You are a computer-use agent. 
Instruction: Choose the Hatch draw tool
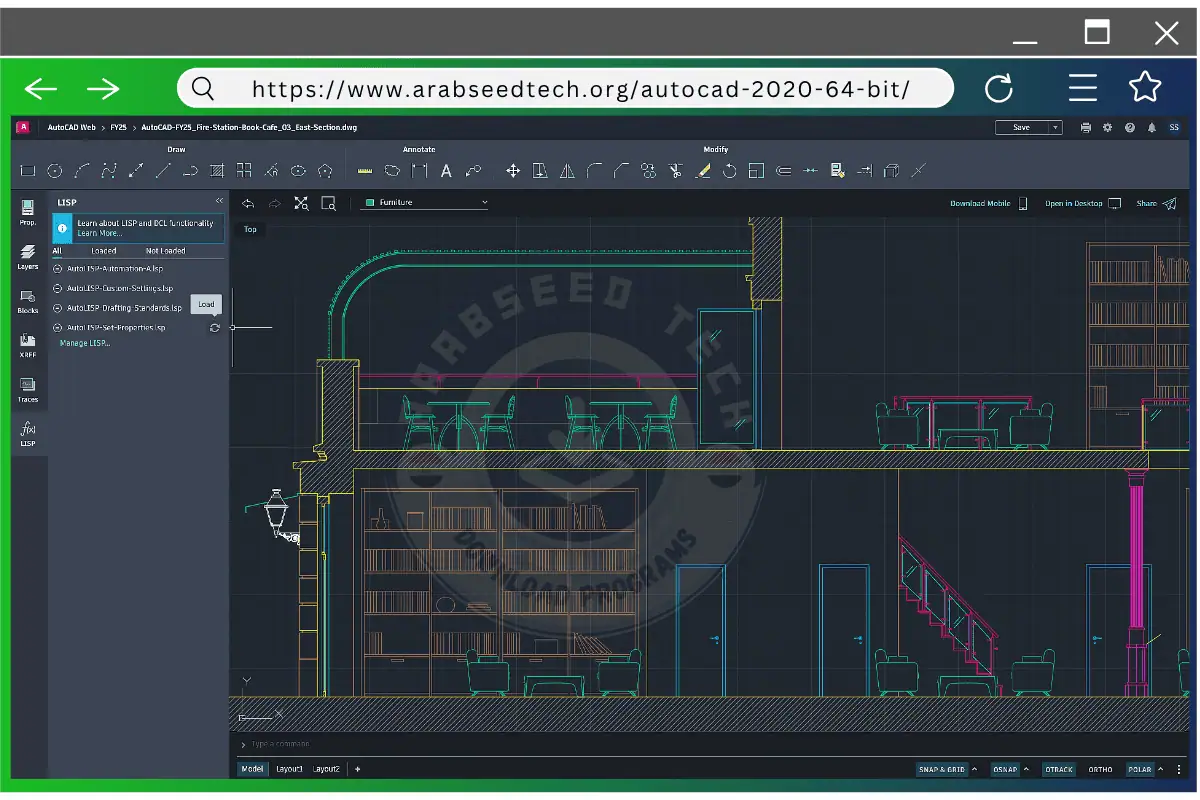[217, 171]
